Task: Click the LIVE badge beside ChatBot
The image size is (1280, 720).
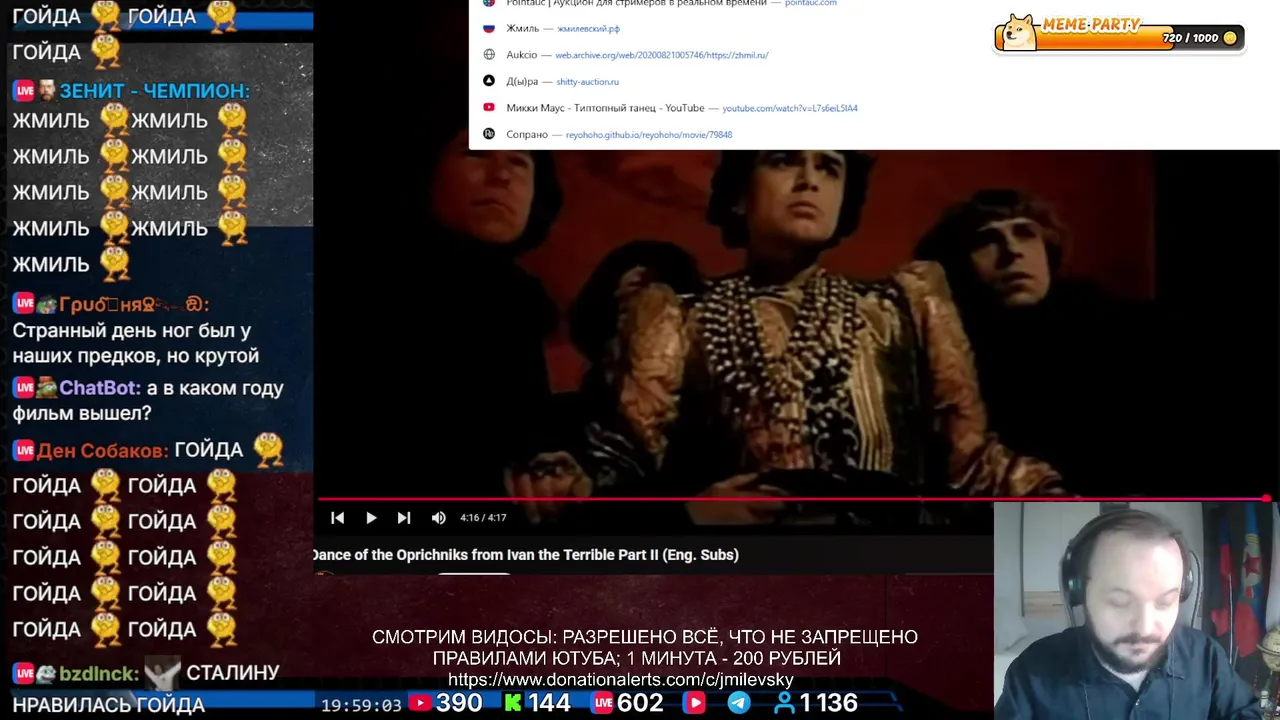Action: 24,388
